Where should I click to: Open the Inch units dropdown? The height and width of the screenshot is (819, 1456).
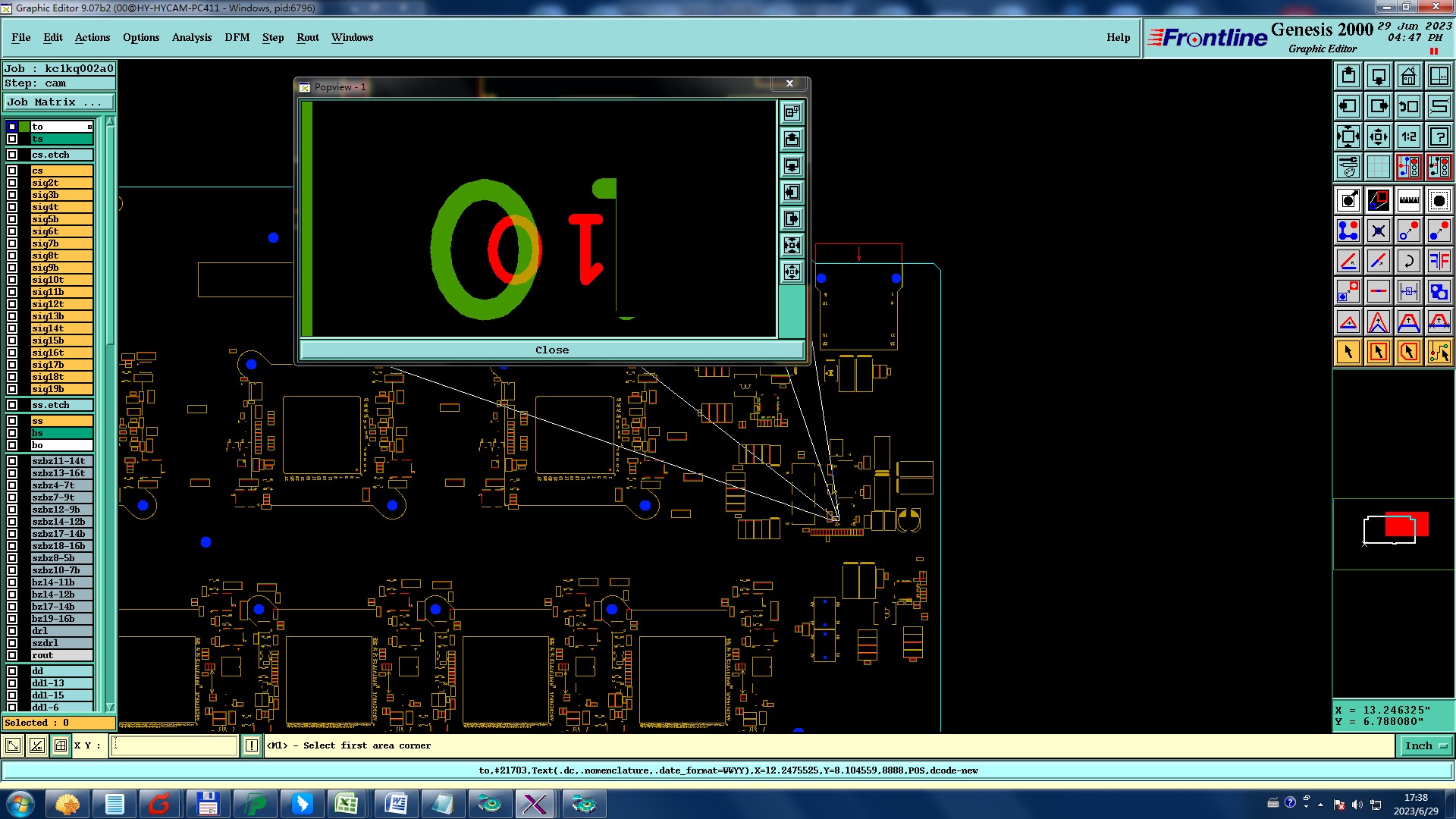click(1425, 746)
